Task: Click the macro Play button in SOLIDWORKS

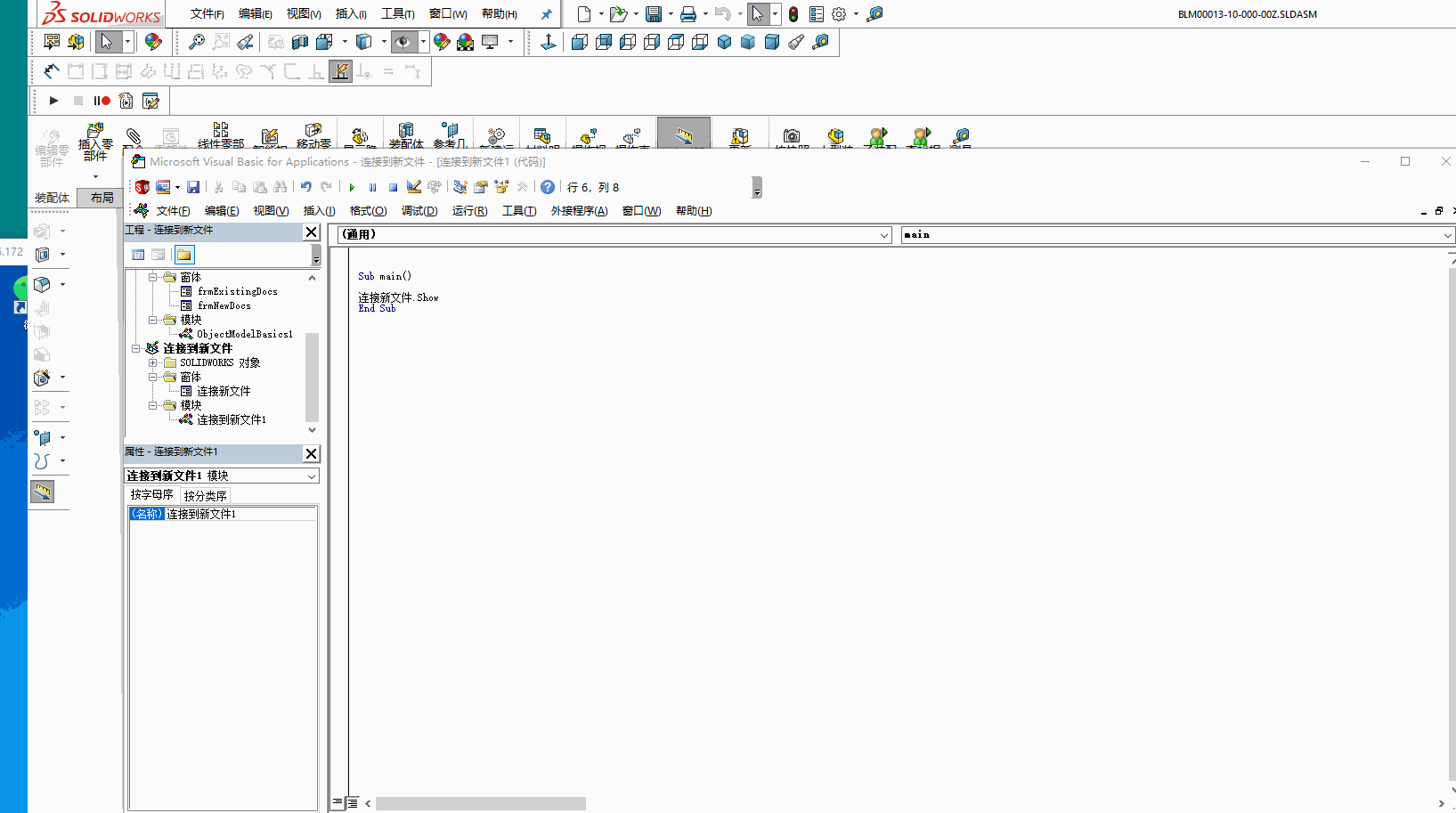Action: (53, 101)
